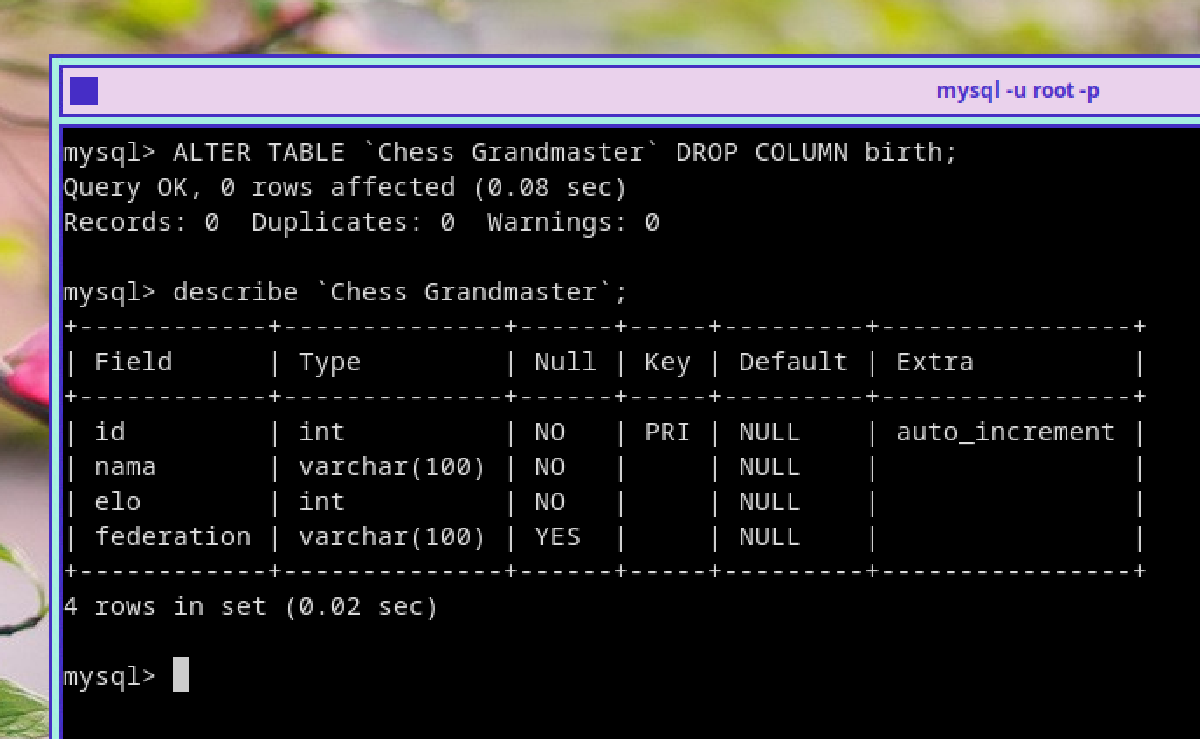This screenshot has width=1200, height=739.
Task: Click NULL default in id row
Action: click(x=769, y=432)
